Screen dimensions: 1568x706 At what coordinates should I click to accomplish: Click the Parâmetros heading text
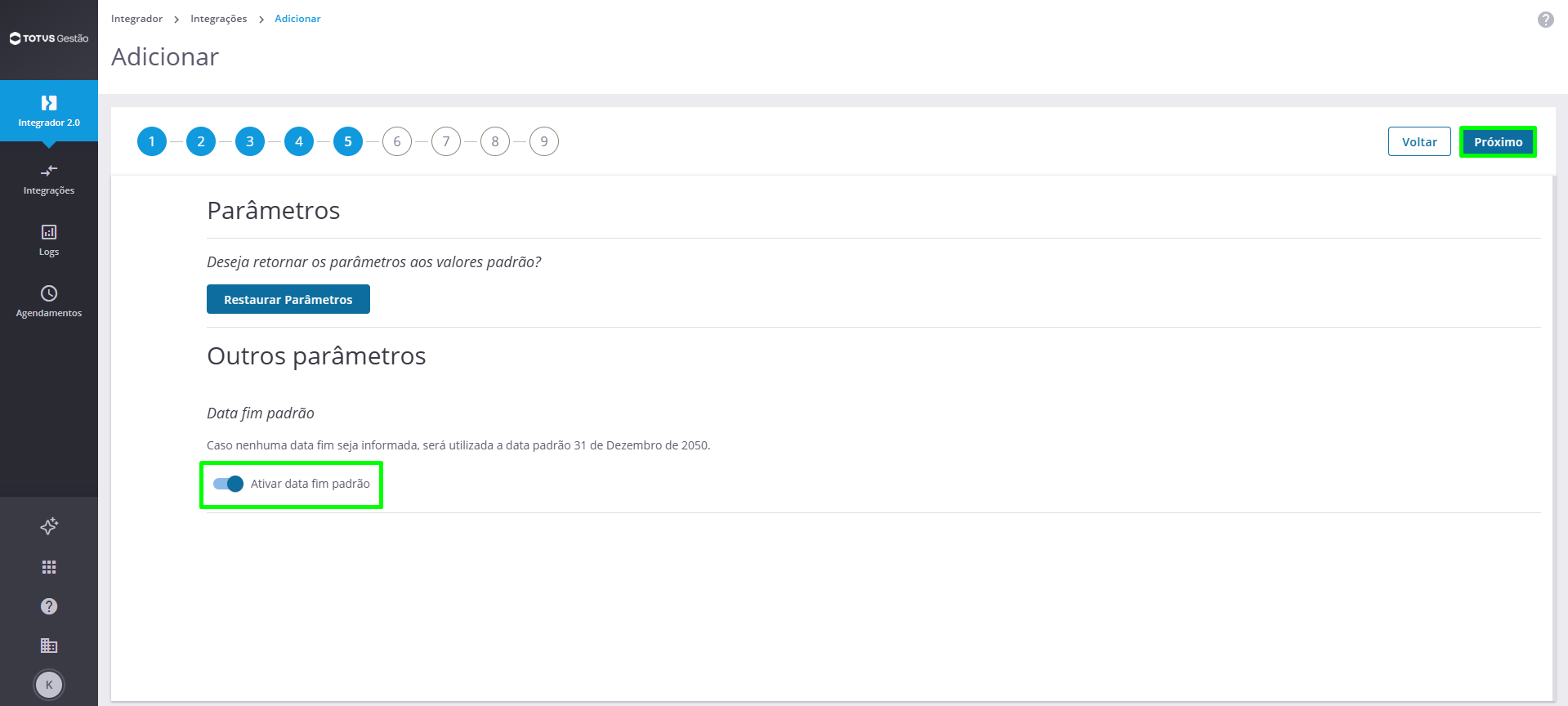pos(274,210)
